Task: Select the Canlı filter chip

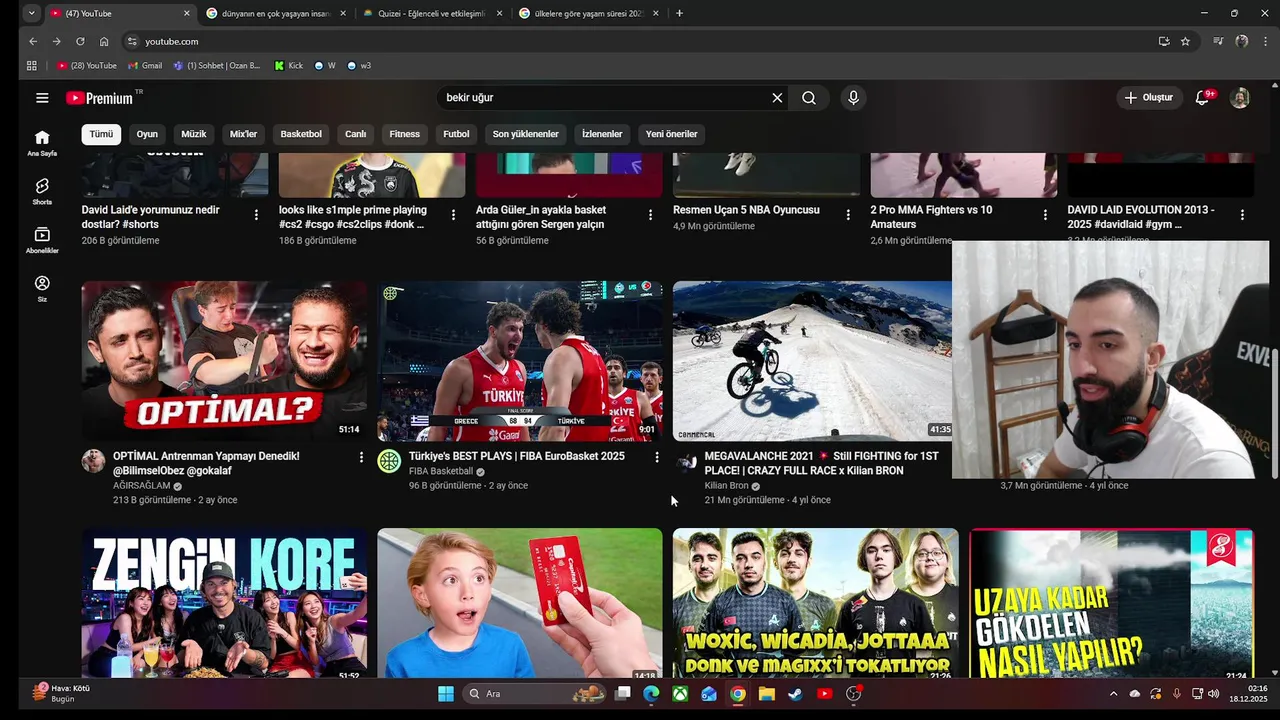Action: pos(356,134)
